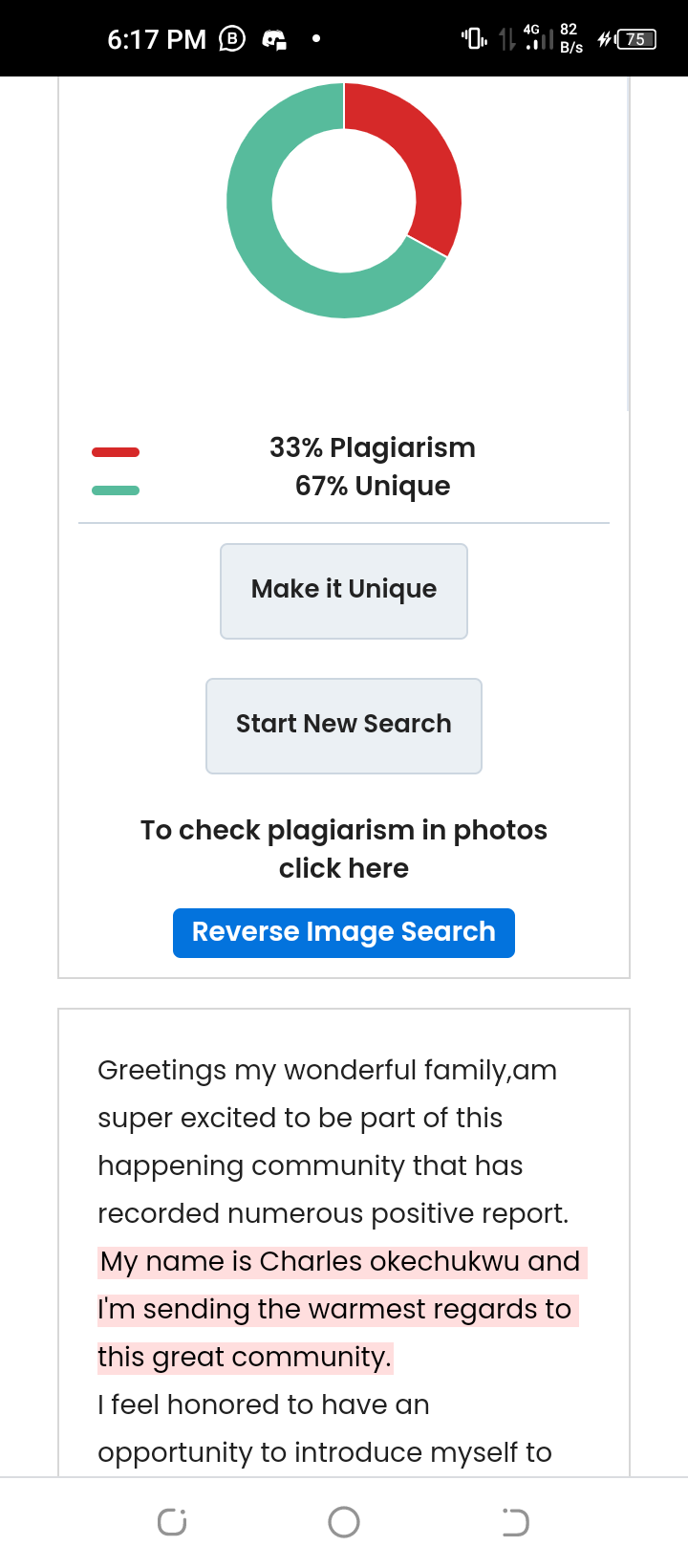Tap the Discord notification icon
This screenshot has height=1568, width=688.
pos(275,39)
